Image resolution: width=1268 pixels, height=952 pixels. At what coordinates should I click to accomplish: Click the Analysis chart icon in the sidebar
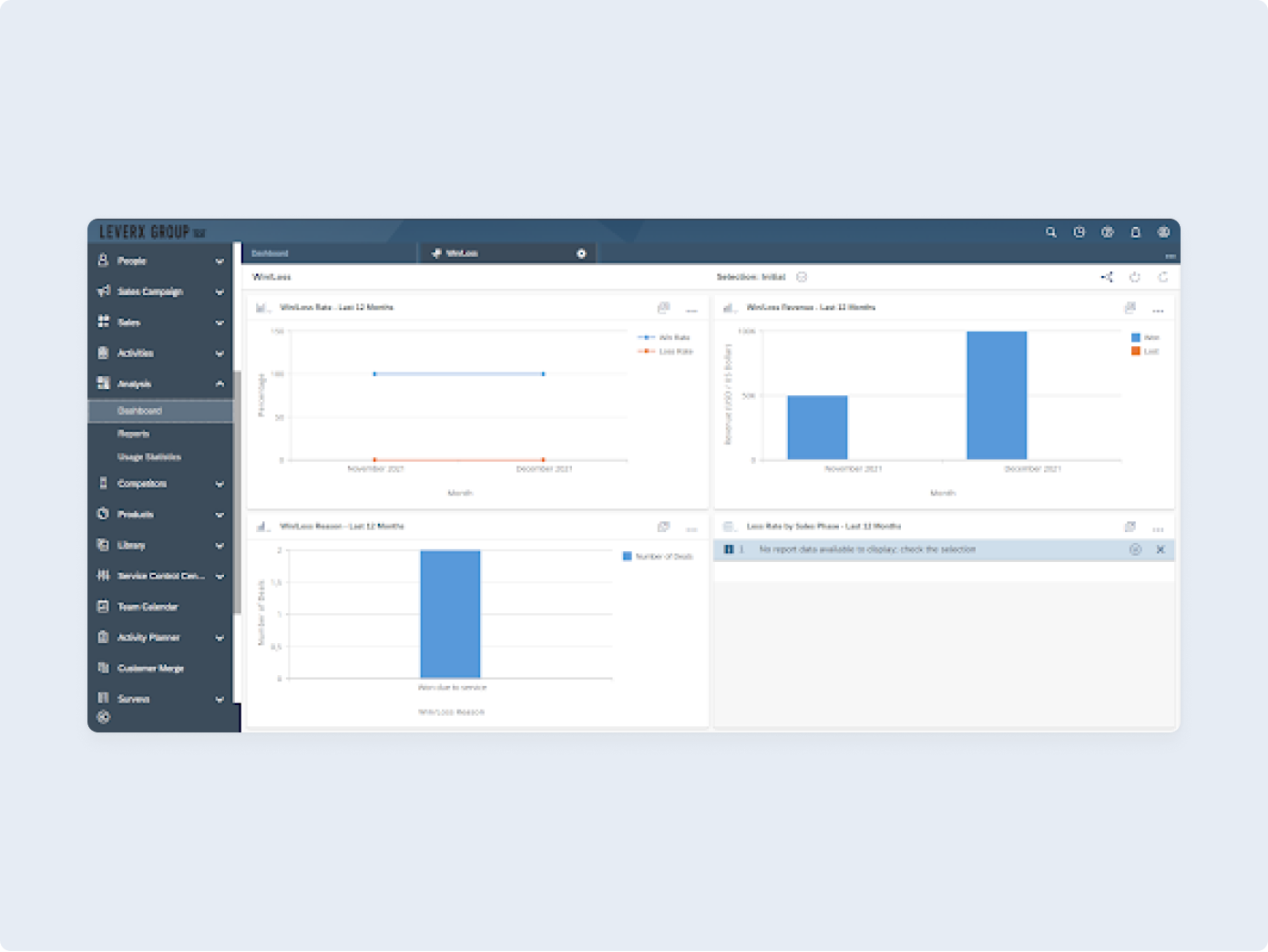point(103,384)
